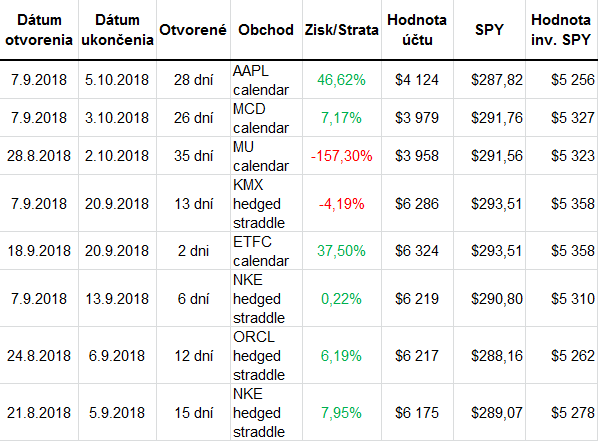598x441 pixels.
Task: Select the Zisk/Strata header cell
Action: (342, 30)
